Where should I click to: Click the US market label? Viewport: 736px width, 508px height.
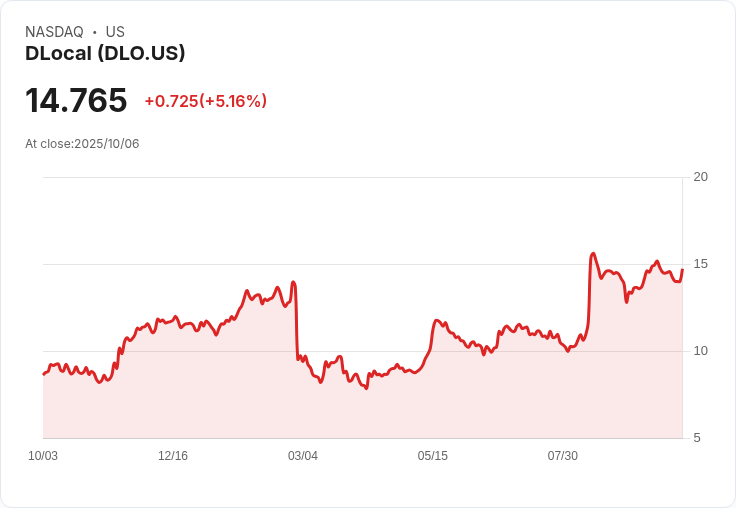(115, 32)
